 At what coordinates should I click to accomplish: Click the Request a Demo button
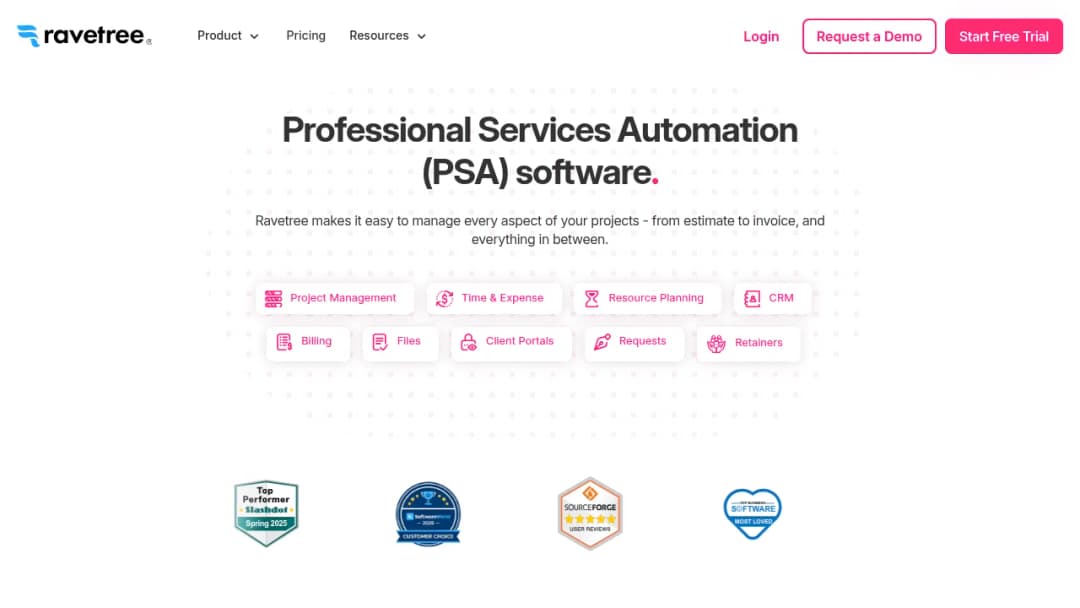tap(869, 36)
